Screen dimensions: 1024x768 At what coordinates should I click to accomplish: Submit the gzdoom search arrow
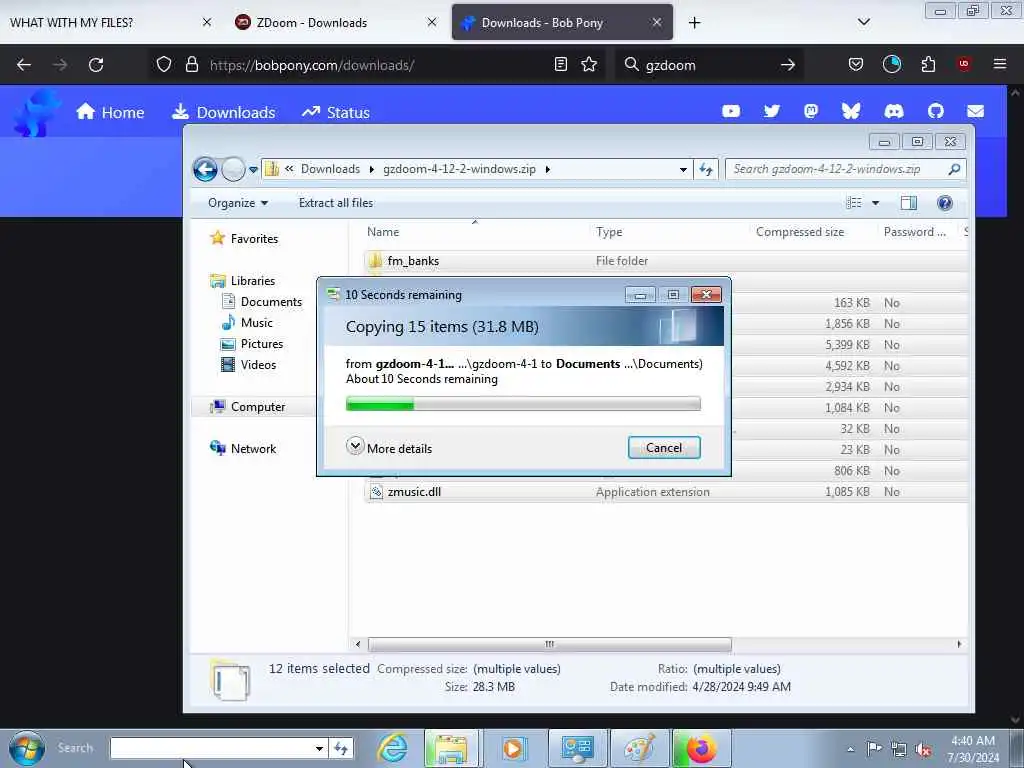tap(788, 65)
